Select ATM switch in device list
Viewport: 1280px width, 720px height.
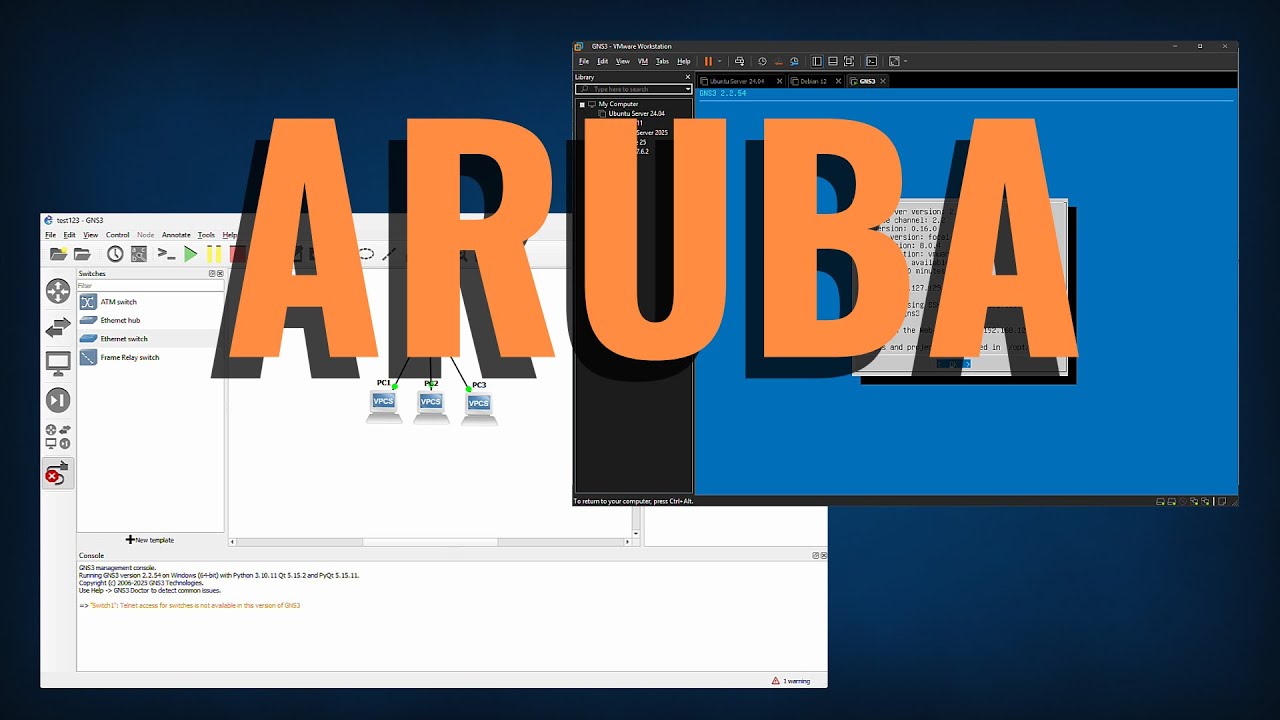[150, 302]
